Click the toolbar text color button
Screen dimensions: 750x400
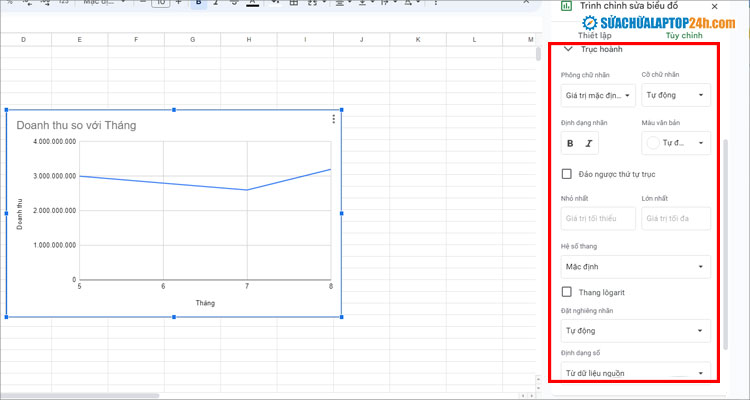coord(252,4)
